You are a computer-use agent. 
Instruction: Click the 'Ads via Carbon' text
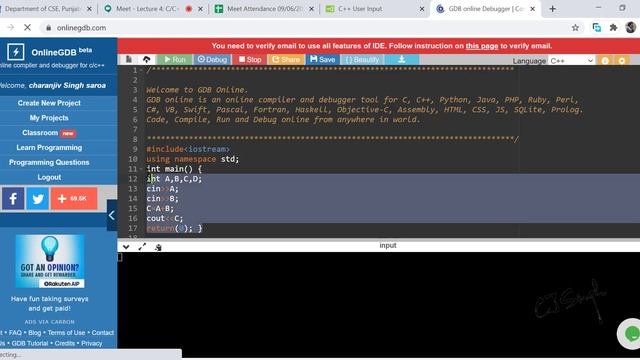49,322
